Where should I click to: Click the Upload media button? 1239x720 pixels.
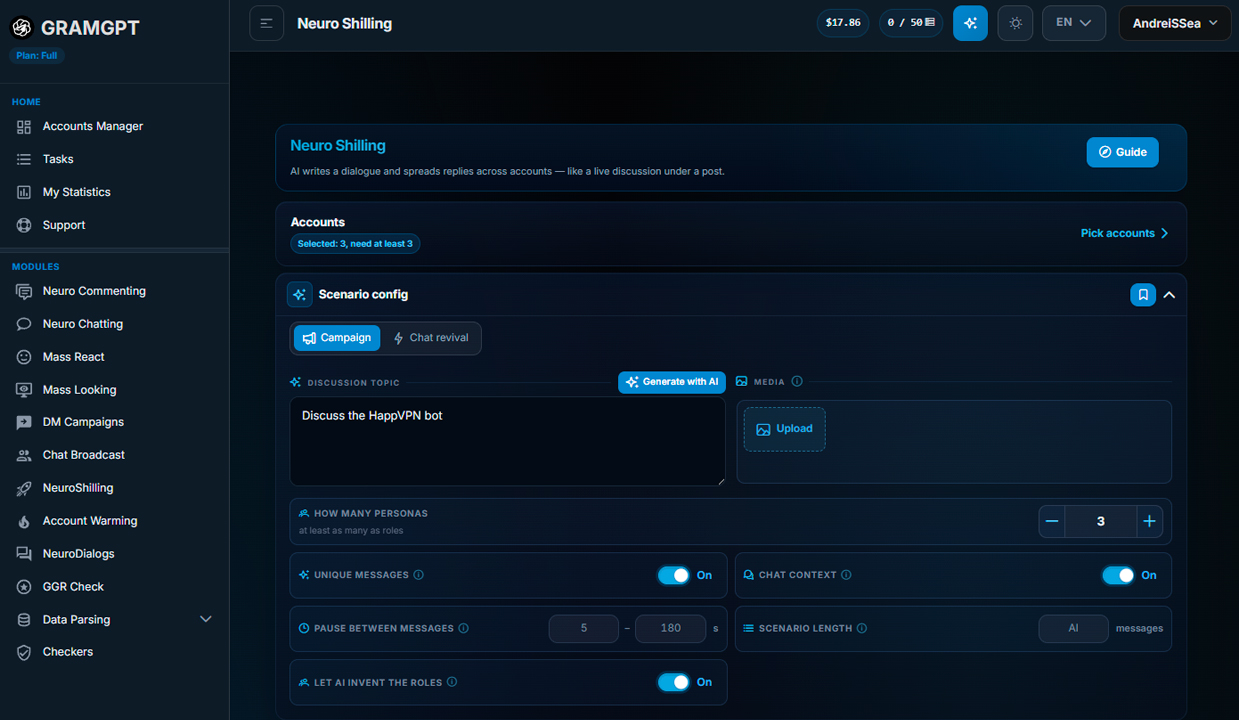(x=784, y=429)
